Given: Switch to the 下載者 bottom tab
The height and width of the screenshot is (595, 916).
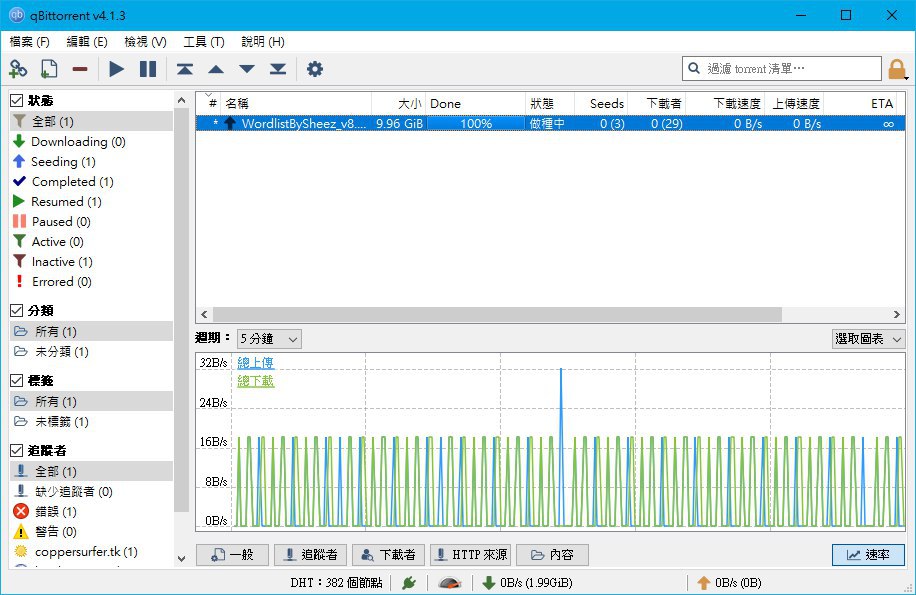Looking at the screenshot, I should coord(388,555).
